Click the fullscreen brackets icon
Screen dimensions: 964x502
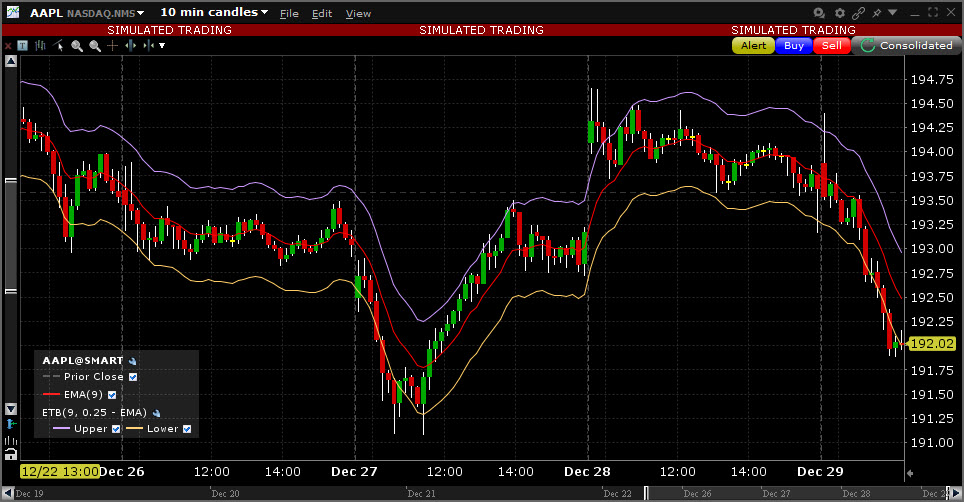pos(933,12)
